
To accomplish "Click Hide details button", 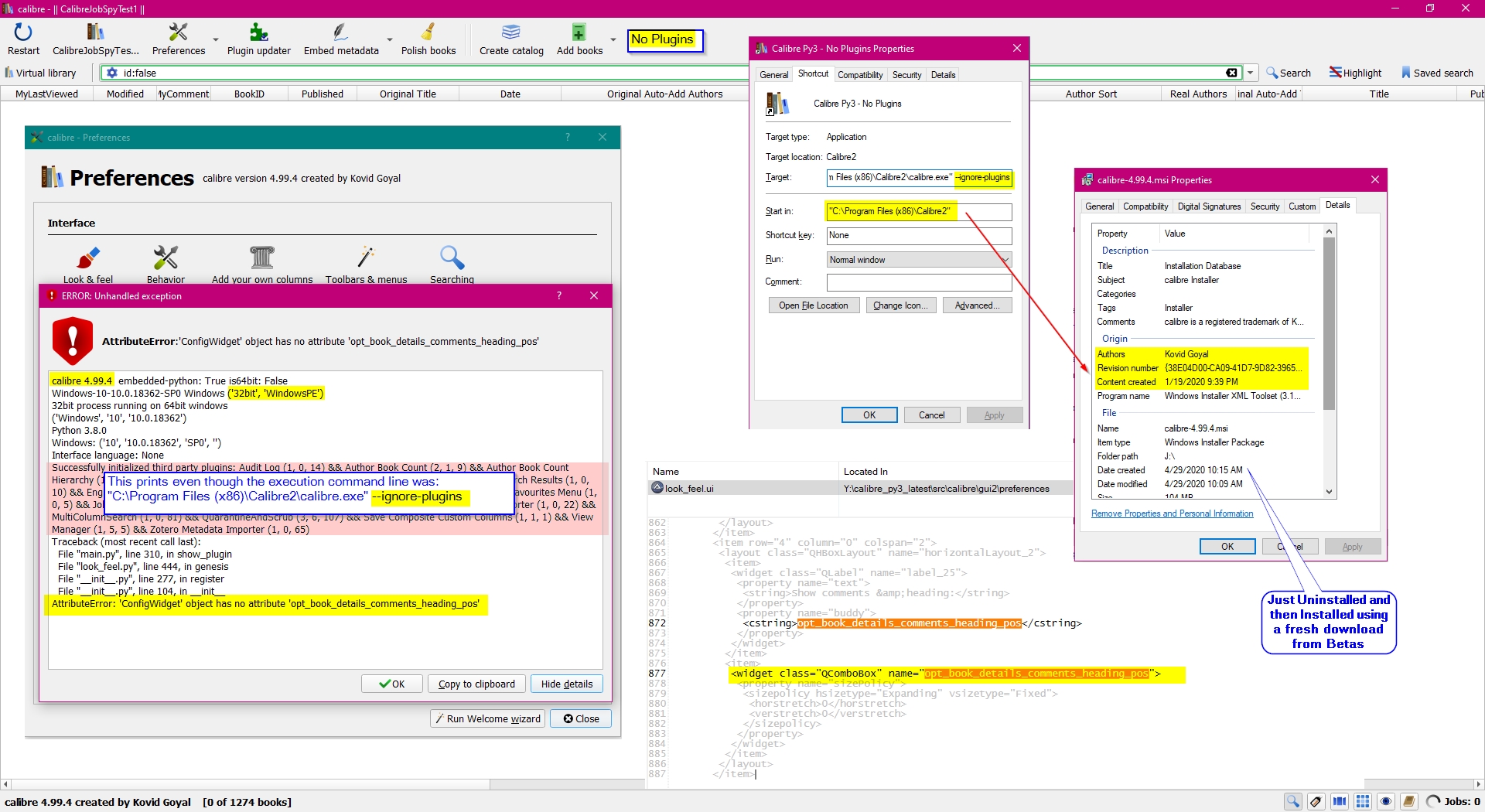I will pyautogui.click(x=567, y=684).
